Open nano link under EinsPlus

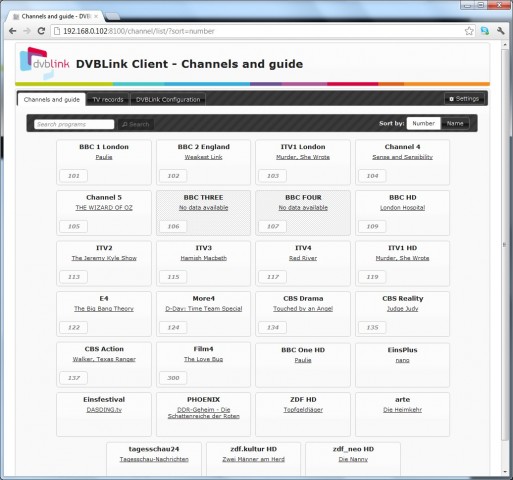[x=402, y=360]
